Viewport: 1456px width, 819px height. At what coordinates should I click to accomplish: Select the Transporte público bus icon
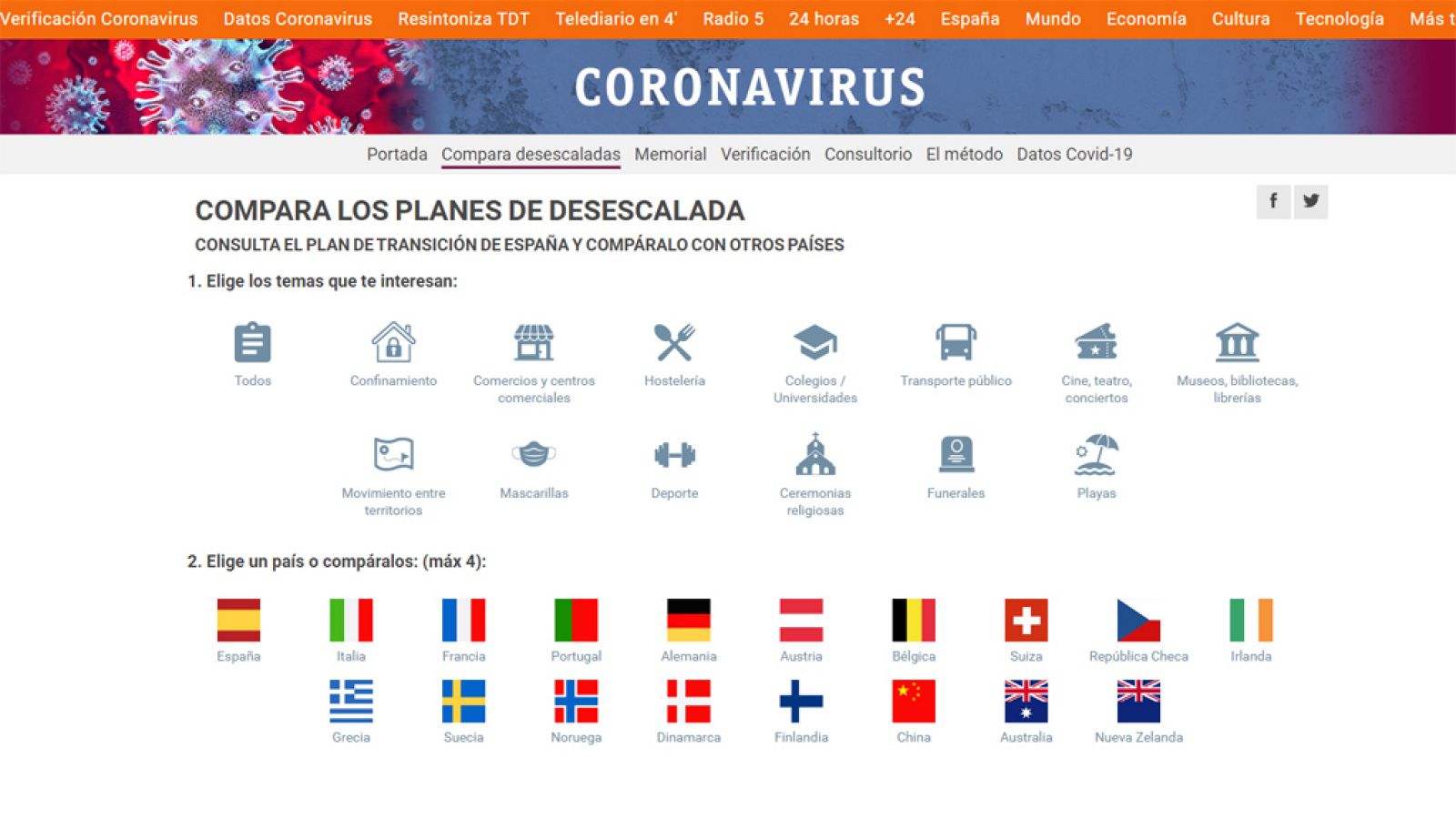pyautogui.click(x=955, y=344)
